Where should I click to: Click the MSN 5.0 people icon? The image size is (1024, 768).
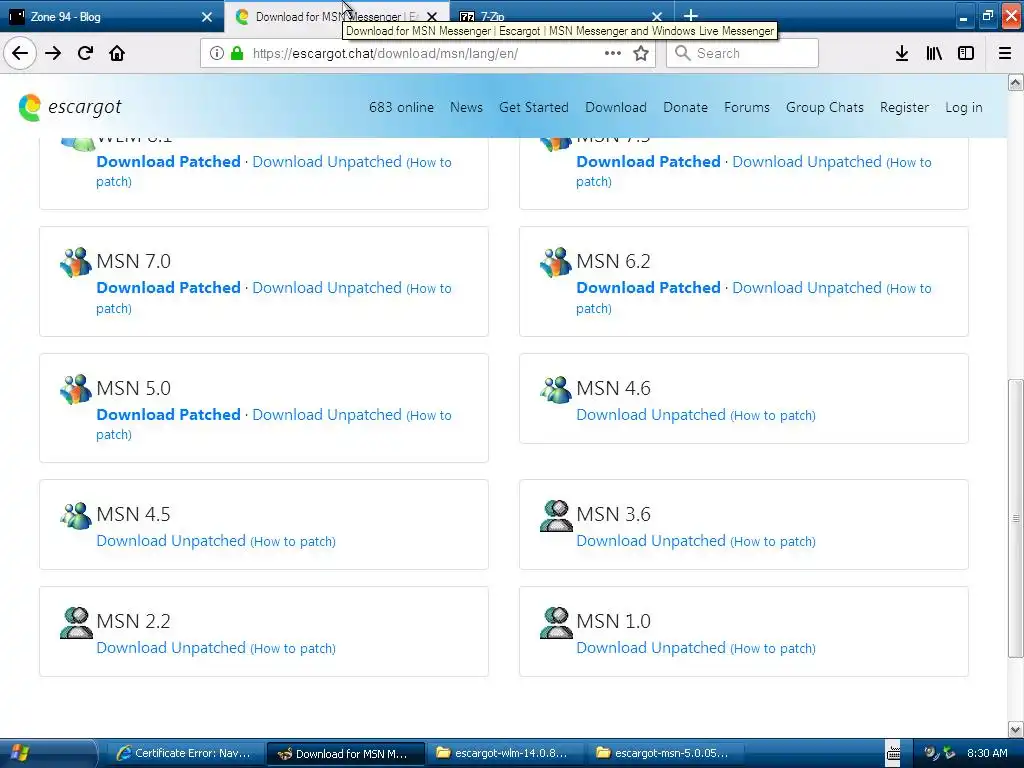(76, 389)
